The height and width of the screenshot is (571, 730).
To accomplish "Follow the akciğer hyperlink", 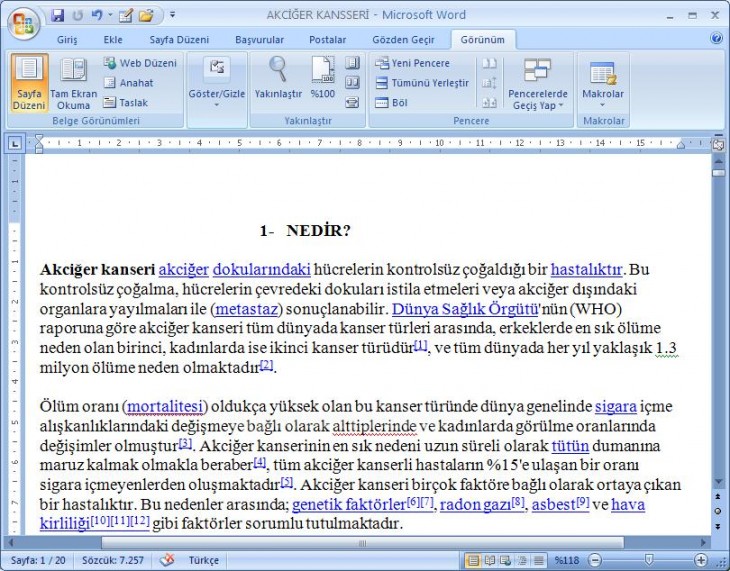I will point(184,270).
